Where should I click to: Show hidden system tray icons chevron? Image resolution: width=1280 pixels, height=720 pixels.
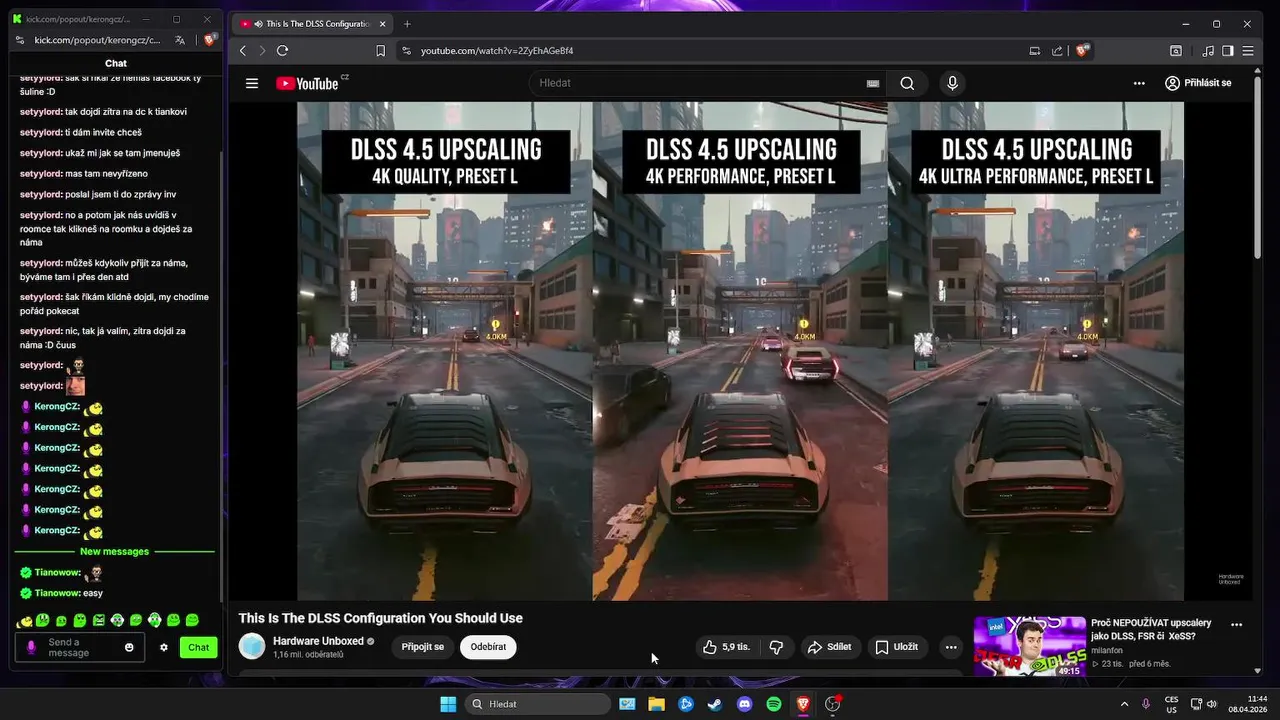coord(1124,704)
